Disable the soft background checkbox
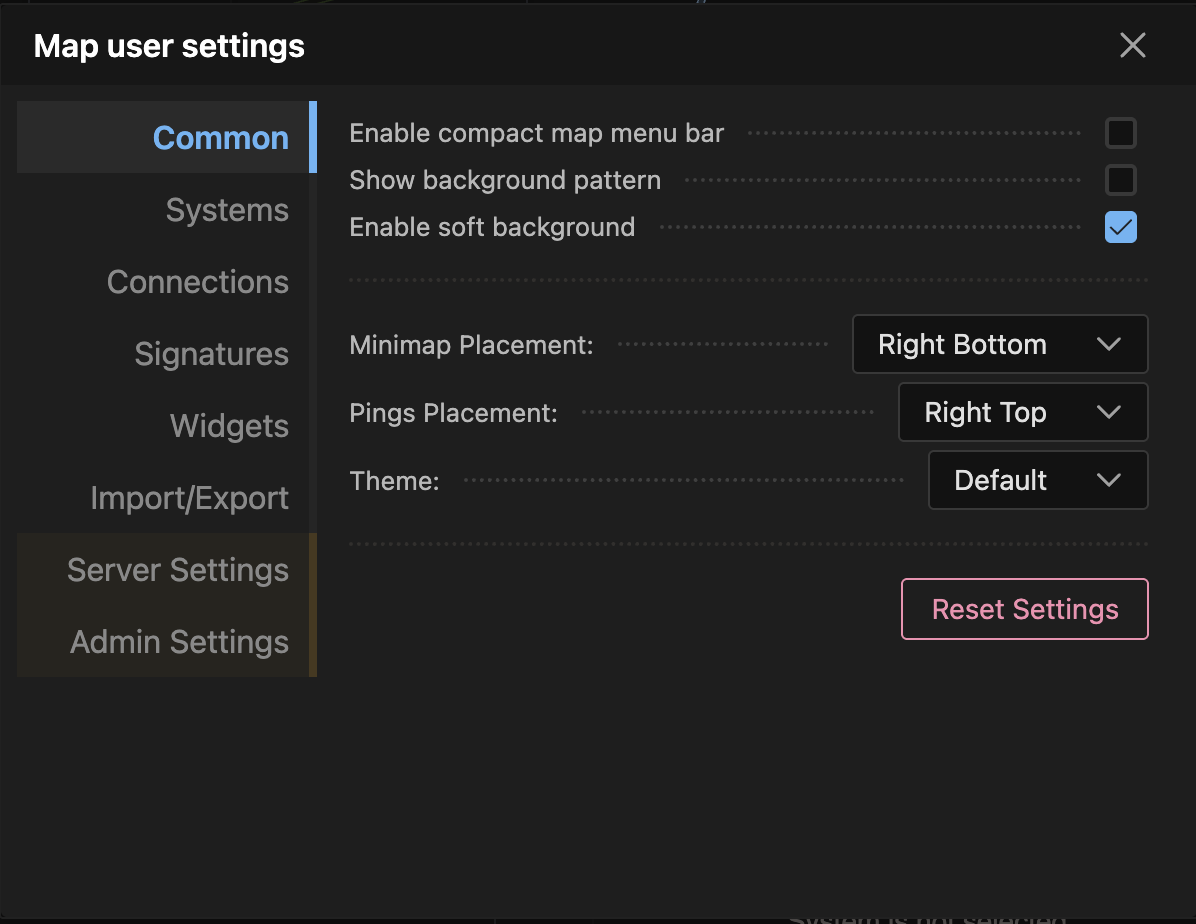1196x924 pixels. [1120, 227]
